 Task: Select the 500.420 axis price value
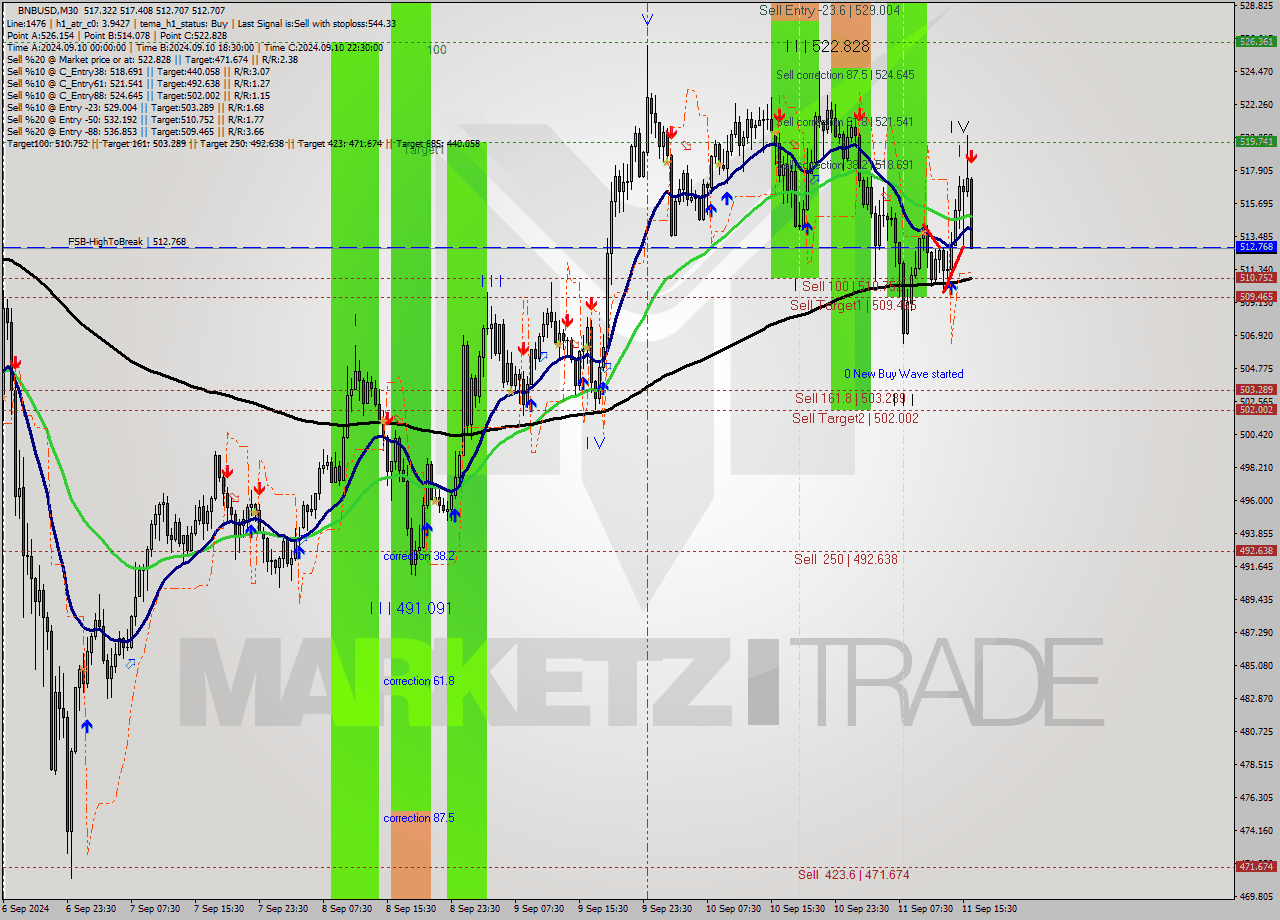1255,434
